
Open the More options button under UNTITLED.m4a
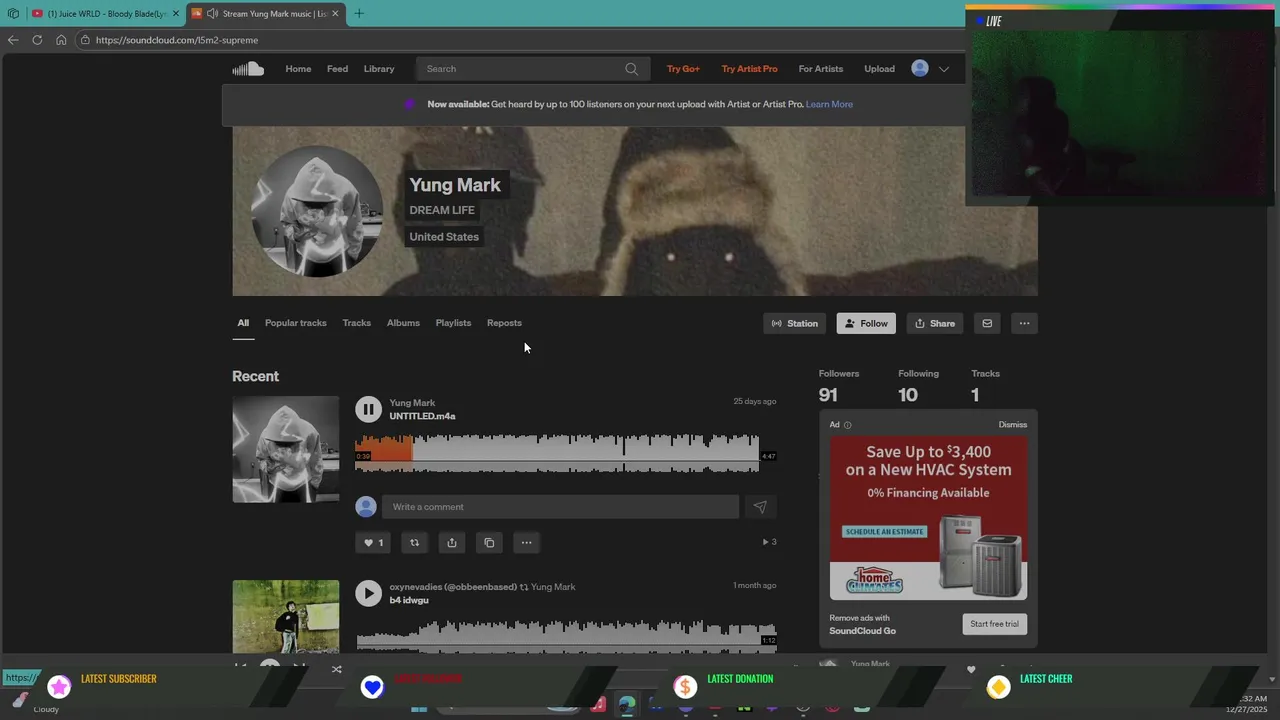[526, 543]
